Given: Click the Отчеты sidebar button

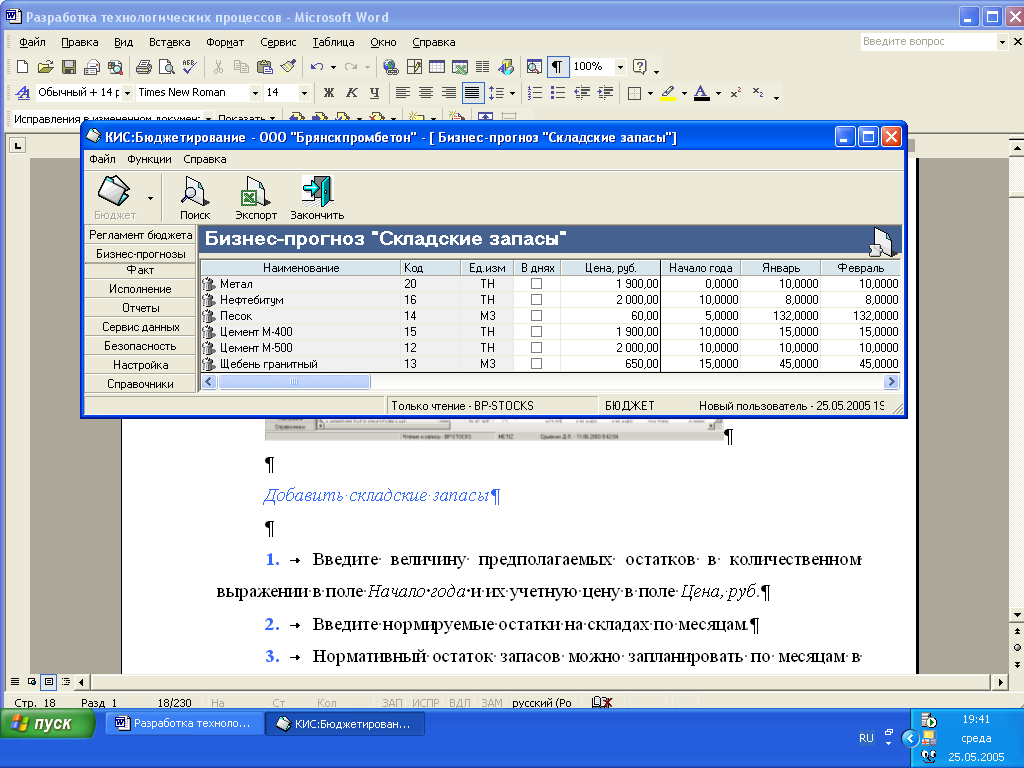Looking at the screenshot, I should [140, 308].
